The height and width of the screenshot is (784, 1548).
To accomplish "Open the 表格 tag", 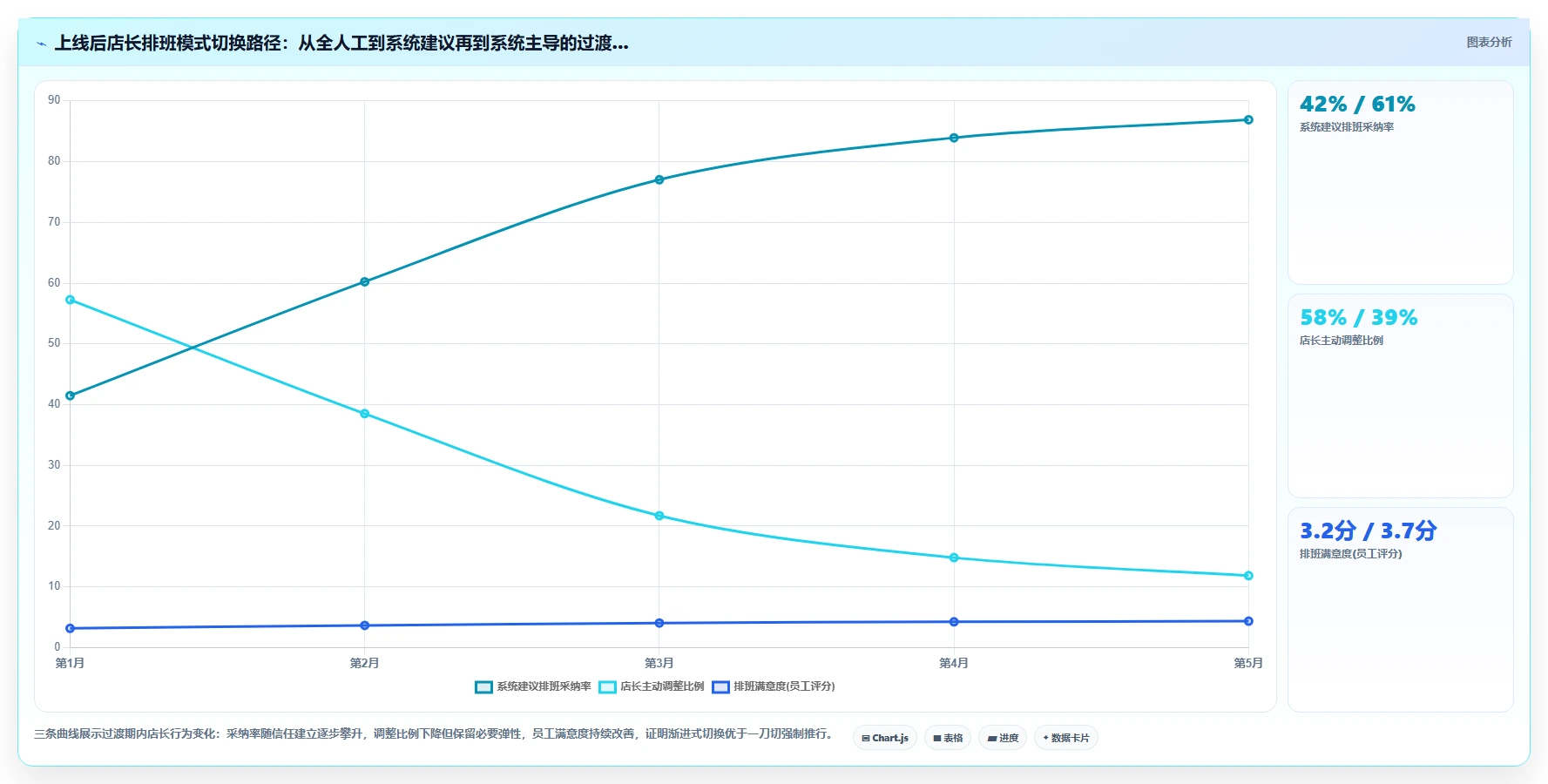I will [x=948, y=738].
